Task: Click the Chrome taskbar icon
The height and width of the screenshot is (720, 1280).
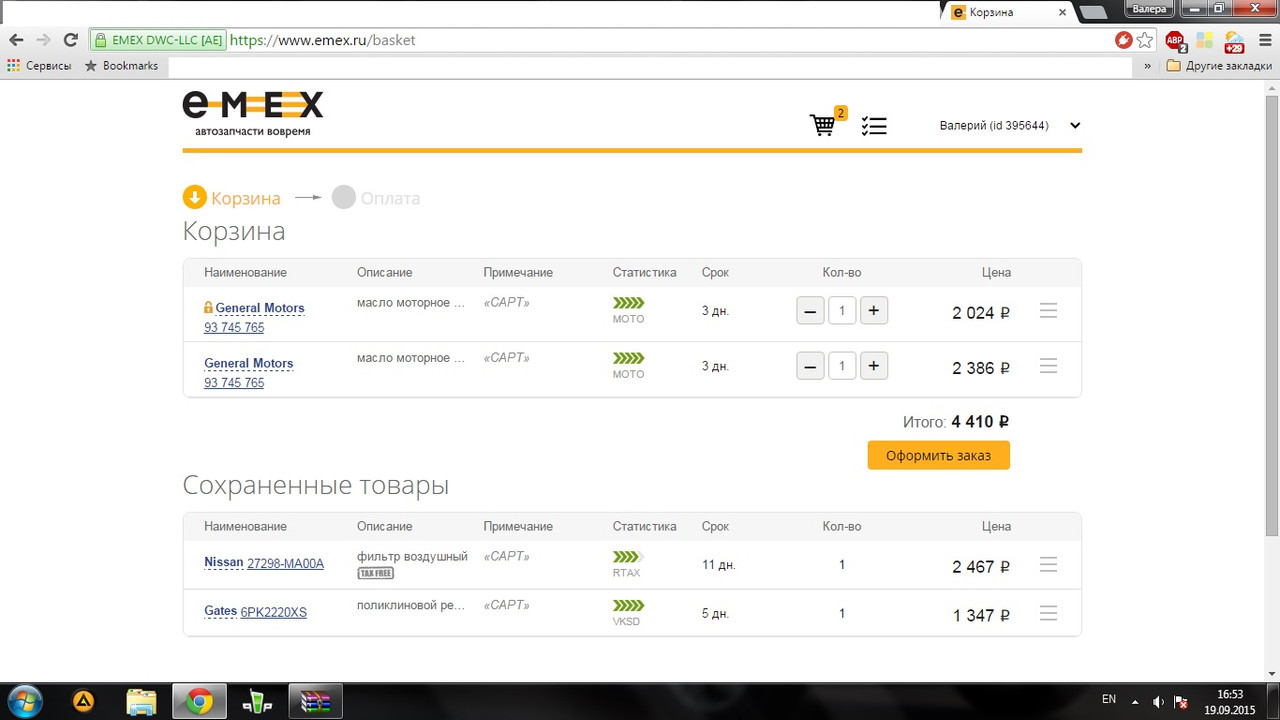Action: [x=200, y=702]
